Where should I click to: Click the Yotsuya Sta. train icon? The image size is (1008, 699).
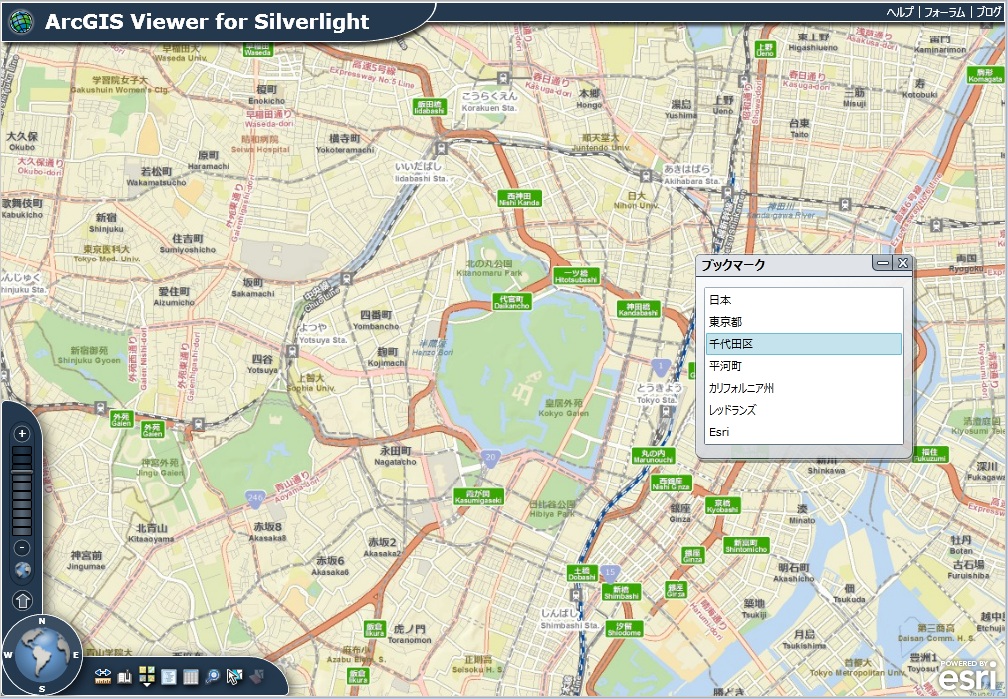293,352
